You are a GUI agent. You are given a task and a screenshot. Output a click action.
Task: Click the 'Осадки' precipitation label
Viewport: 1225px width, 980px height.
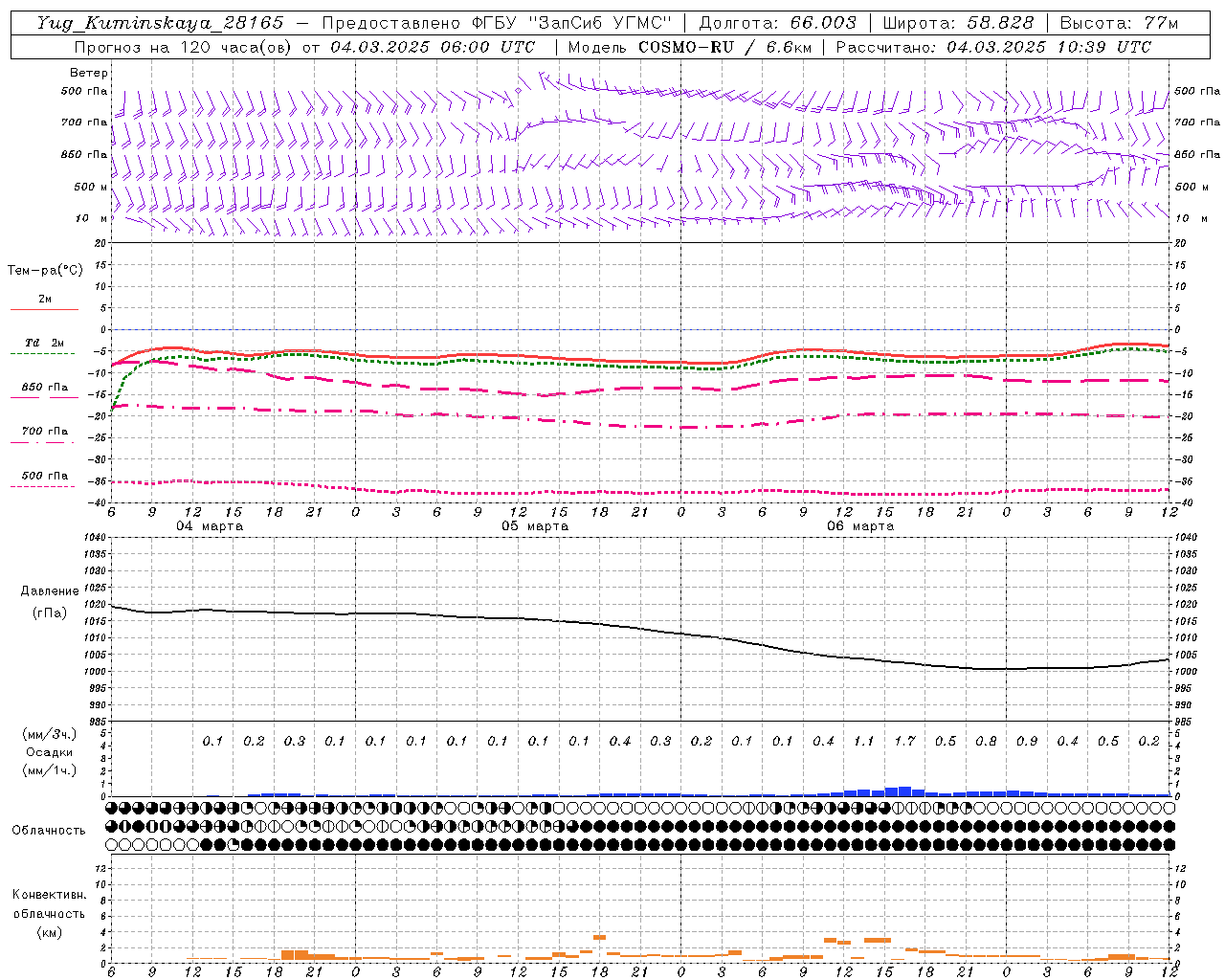click(x=50, y=752)
